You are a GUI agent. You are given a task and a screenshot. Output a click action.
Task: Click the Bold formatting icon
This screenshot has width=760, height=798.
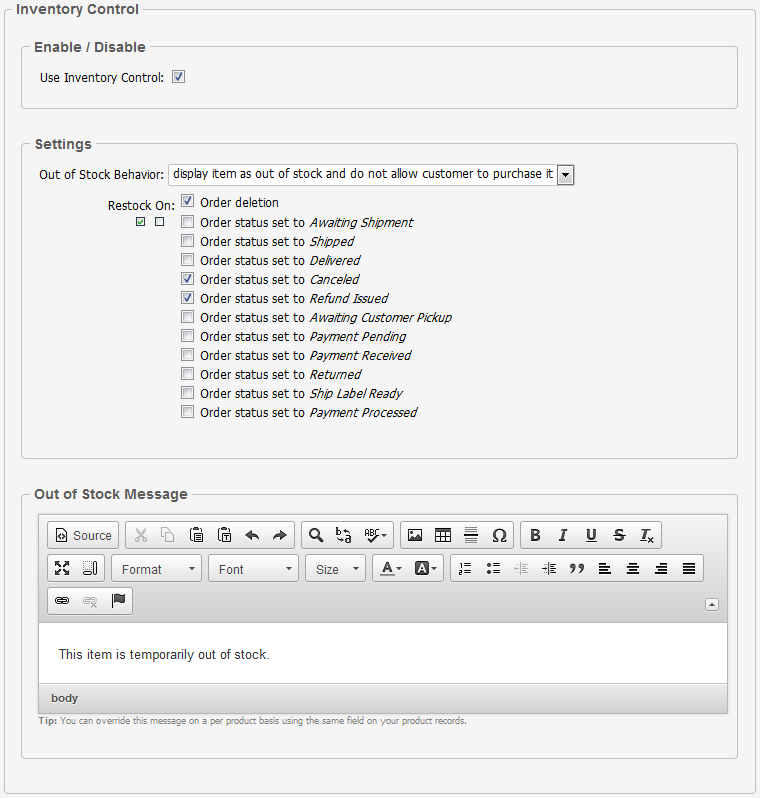tap(535, 535)
